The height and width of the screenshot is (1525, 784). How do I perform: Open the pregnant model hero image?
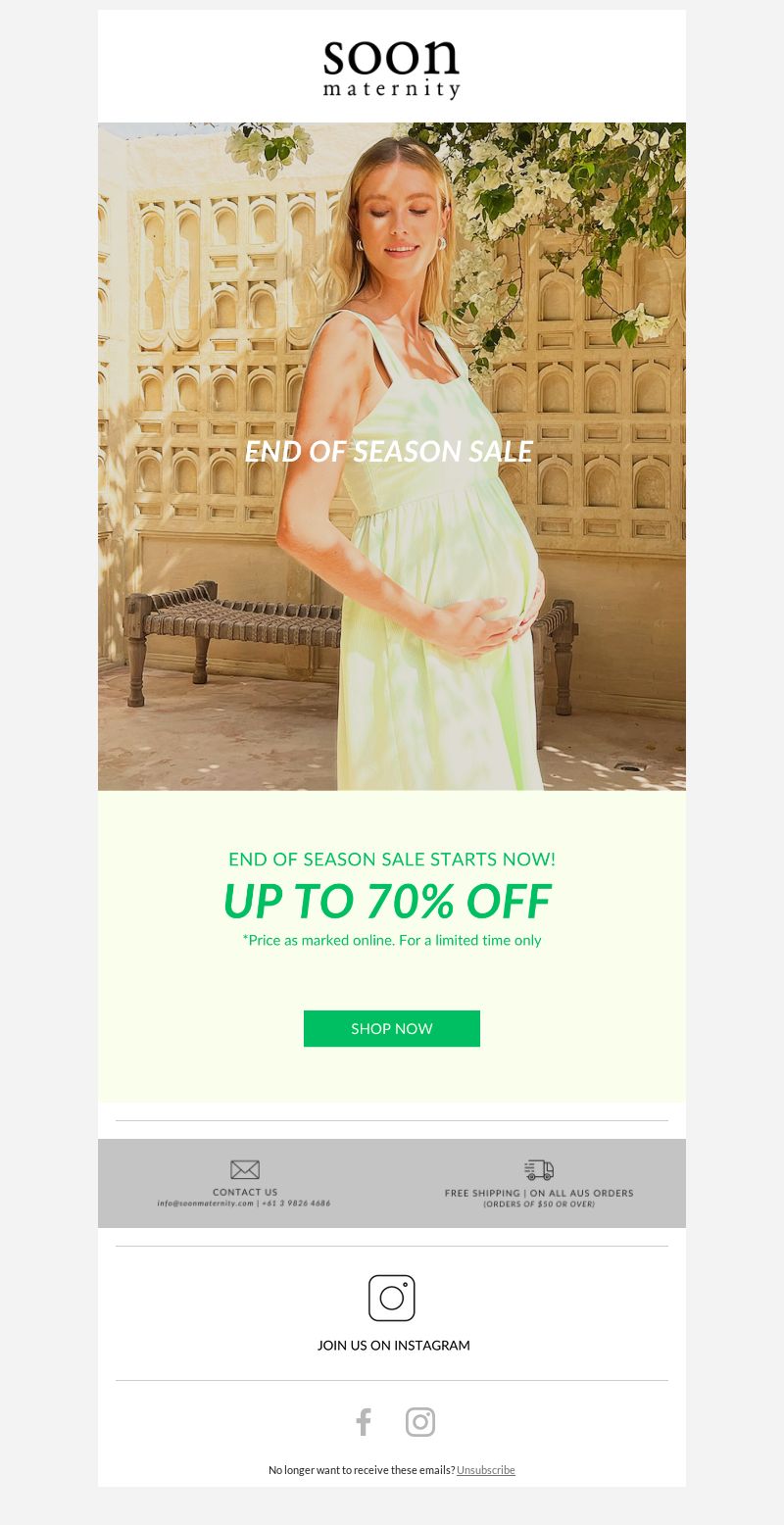(x=392, y=457)
